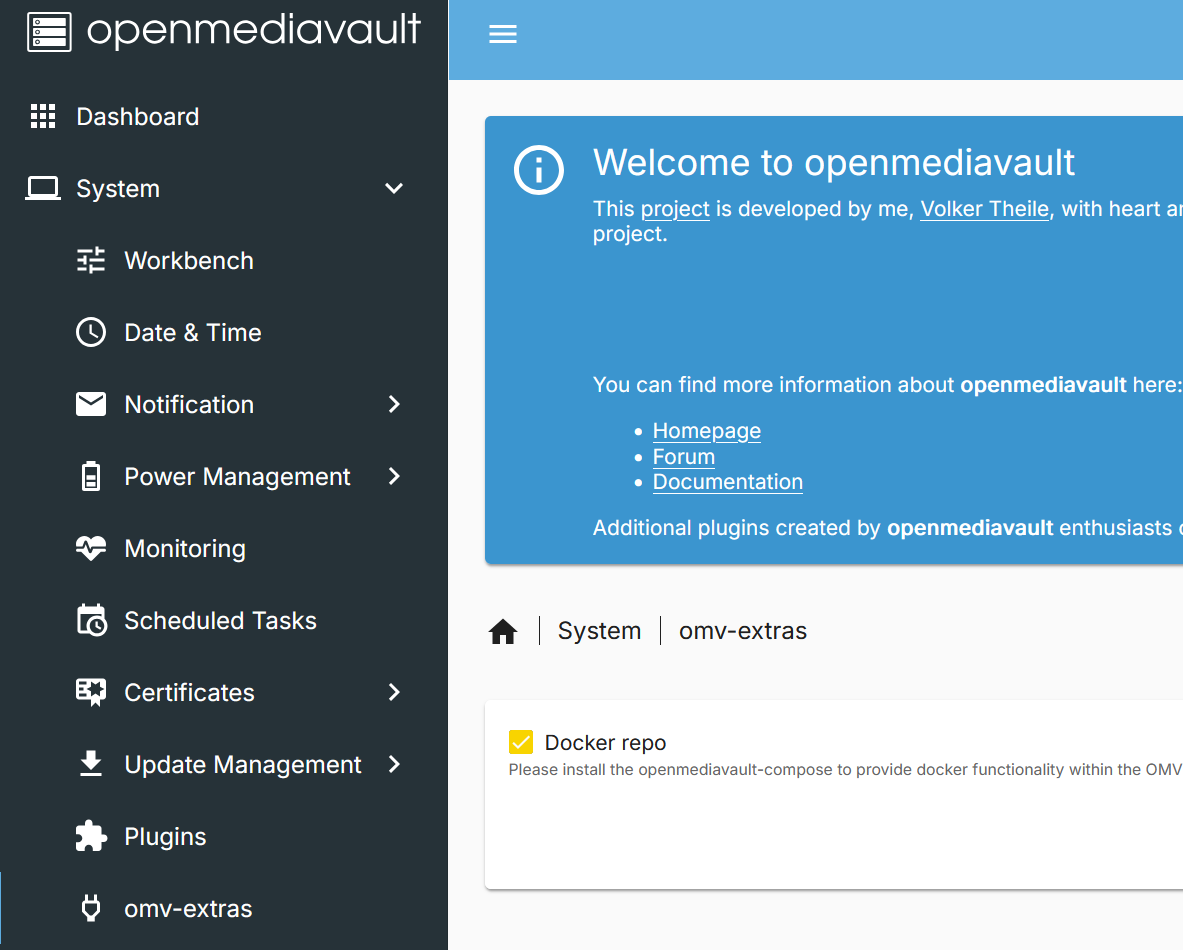The width and height of the screenshot is (1183, 950).
Task: Open Scheduled Tasks
Action: click(x=220, y=621)
